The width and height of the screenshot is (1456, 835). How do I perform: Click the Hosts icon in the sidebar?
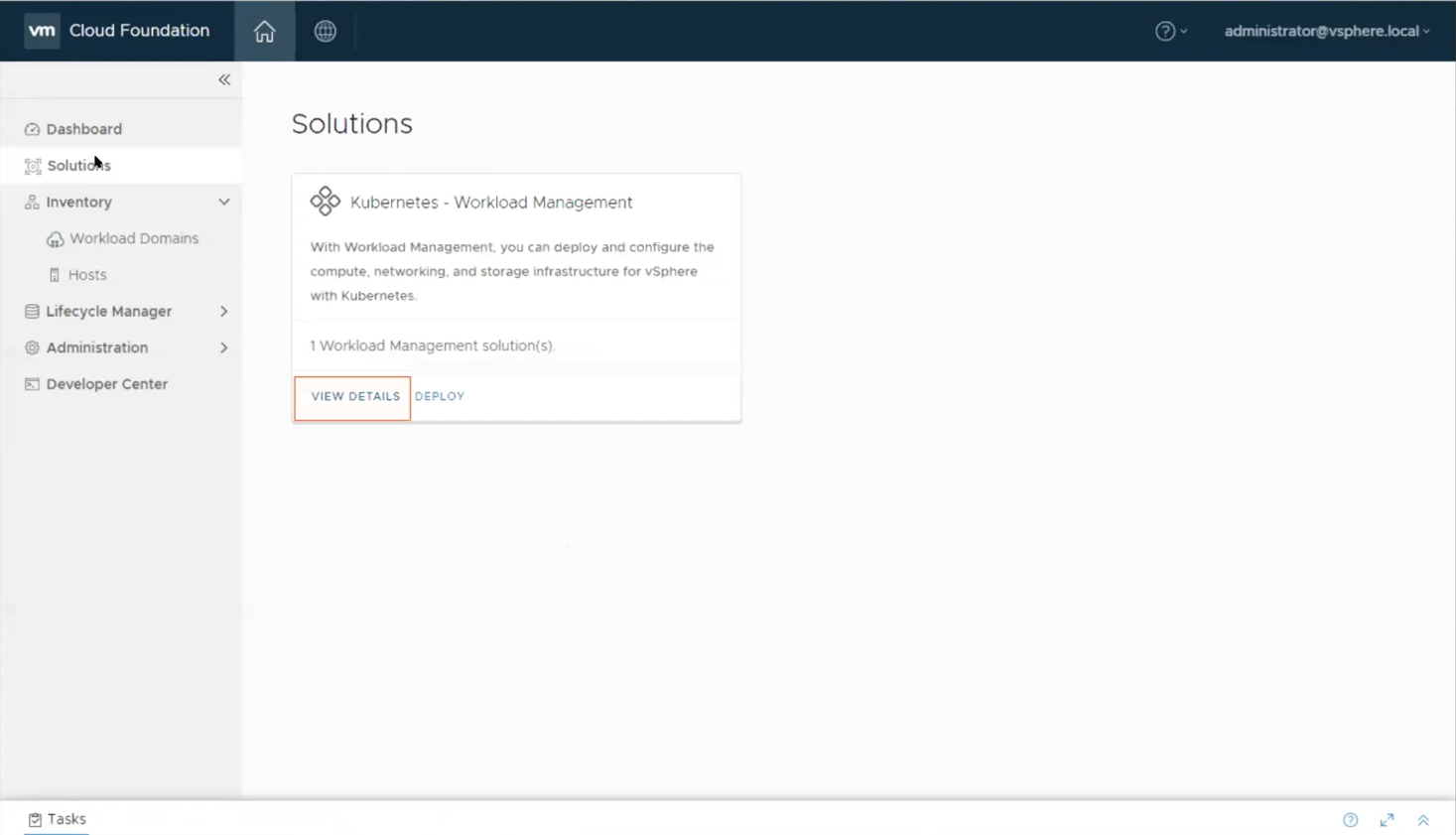(x=56, y=274)
